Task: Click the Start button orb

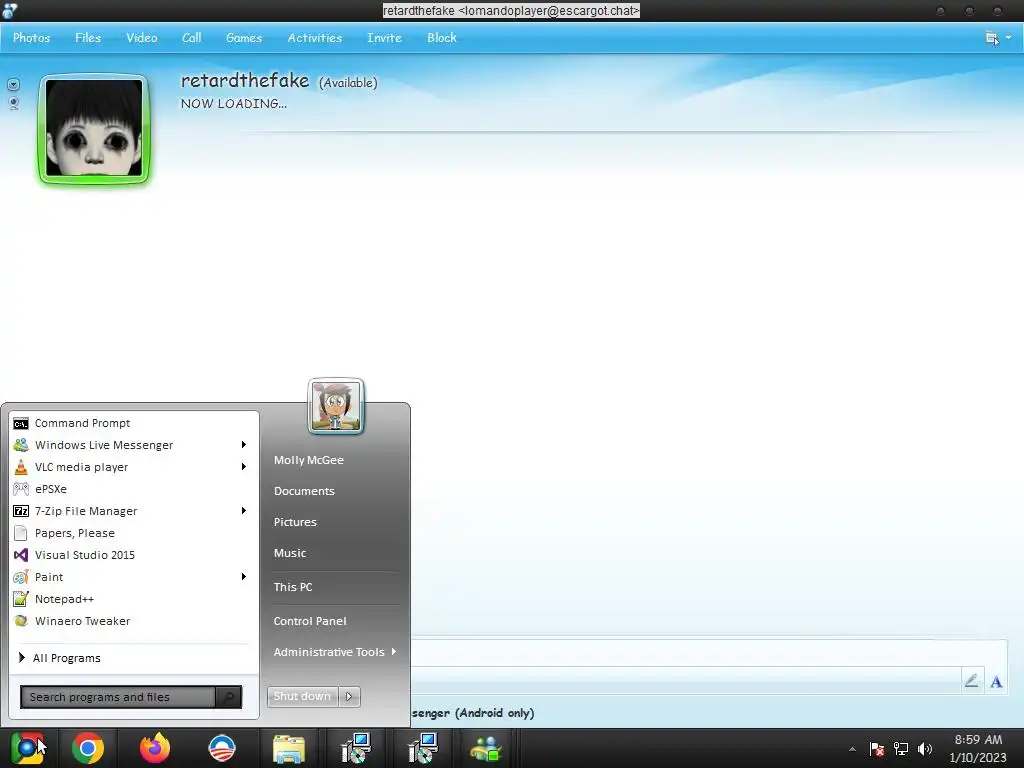Action: pyautogui.click(x=27, y=748)
